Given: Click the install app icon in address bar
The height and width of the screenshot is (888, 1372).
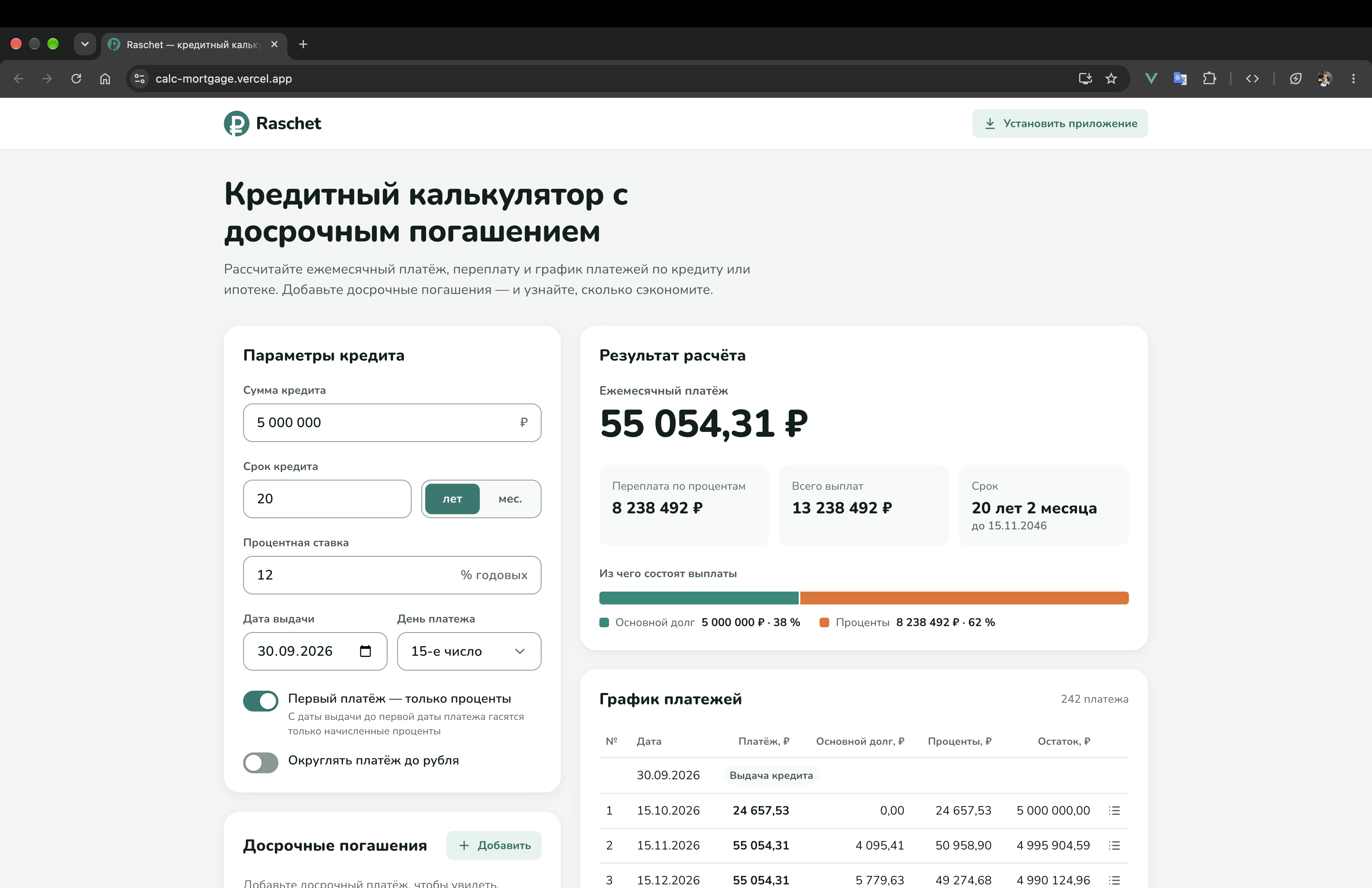Looking at the screenshot, I should pos(1085,78).
